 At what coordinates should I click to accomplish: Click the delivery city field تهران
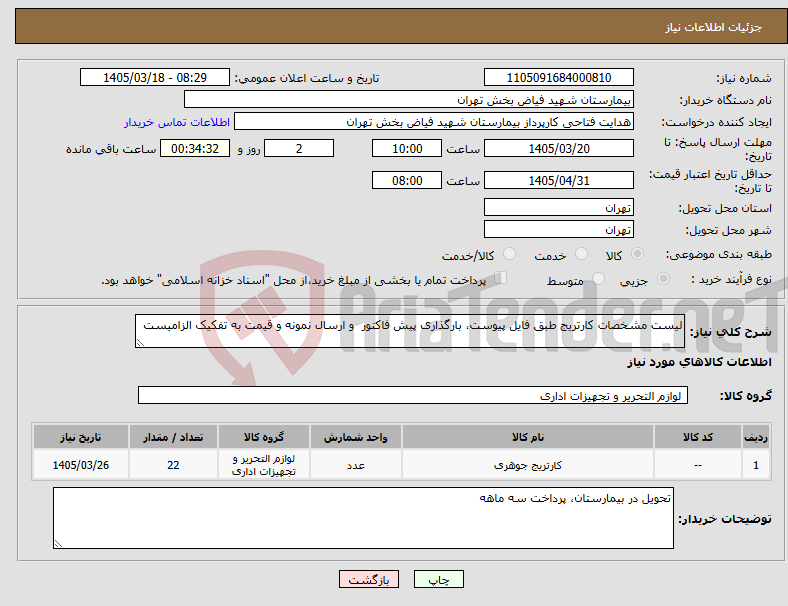pyautogui.click(x=559, y=229)
